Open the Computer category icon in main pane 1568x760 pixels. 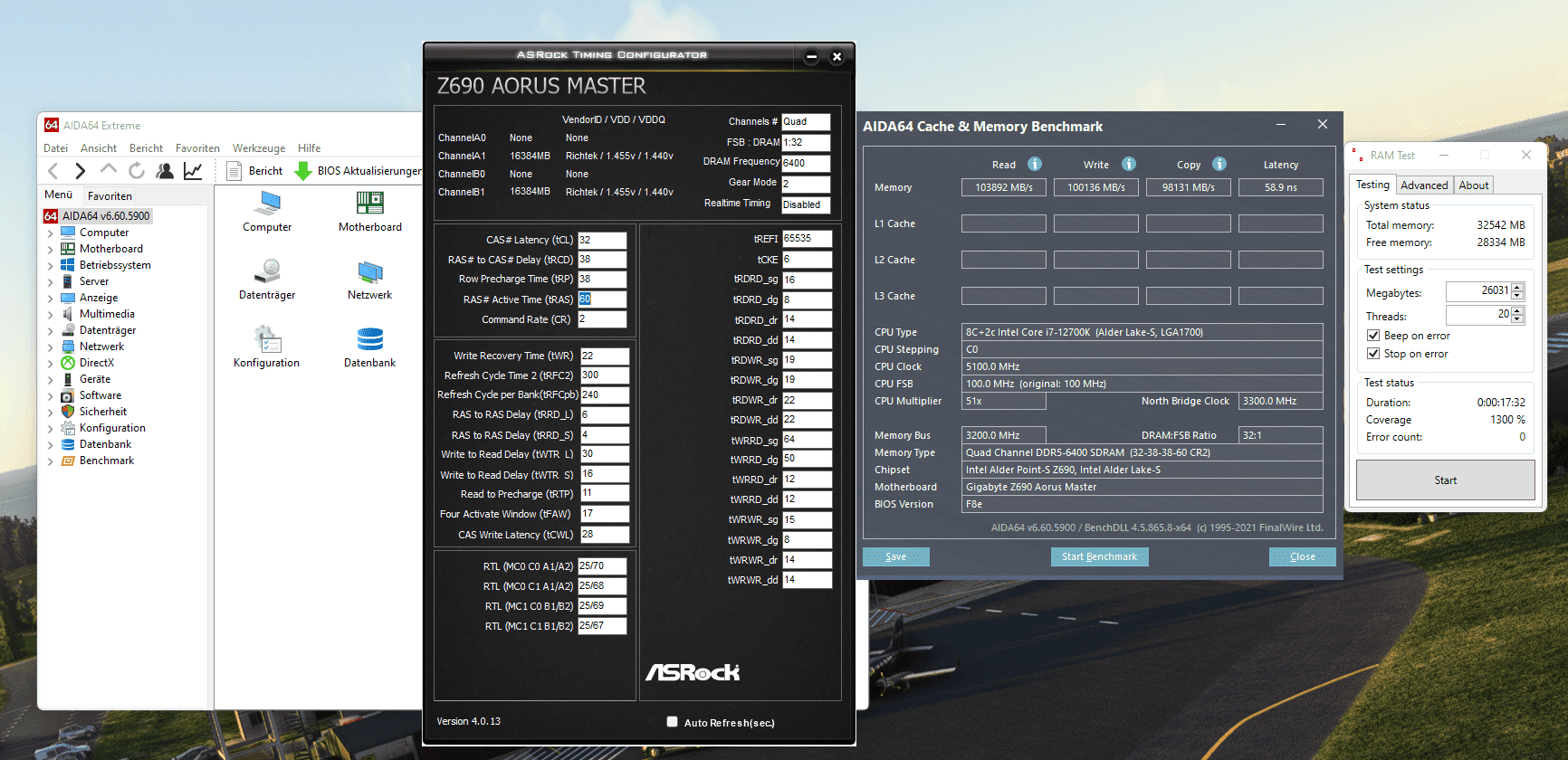[267, 212]
